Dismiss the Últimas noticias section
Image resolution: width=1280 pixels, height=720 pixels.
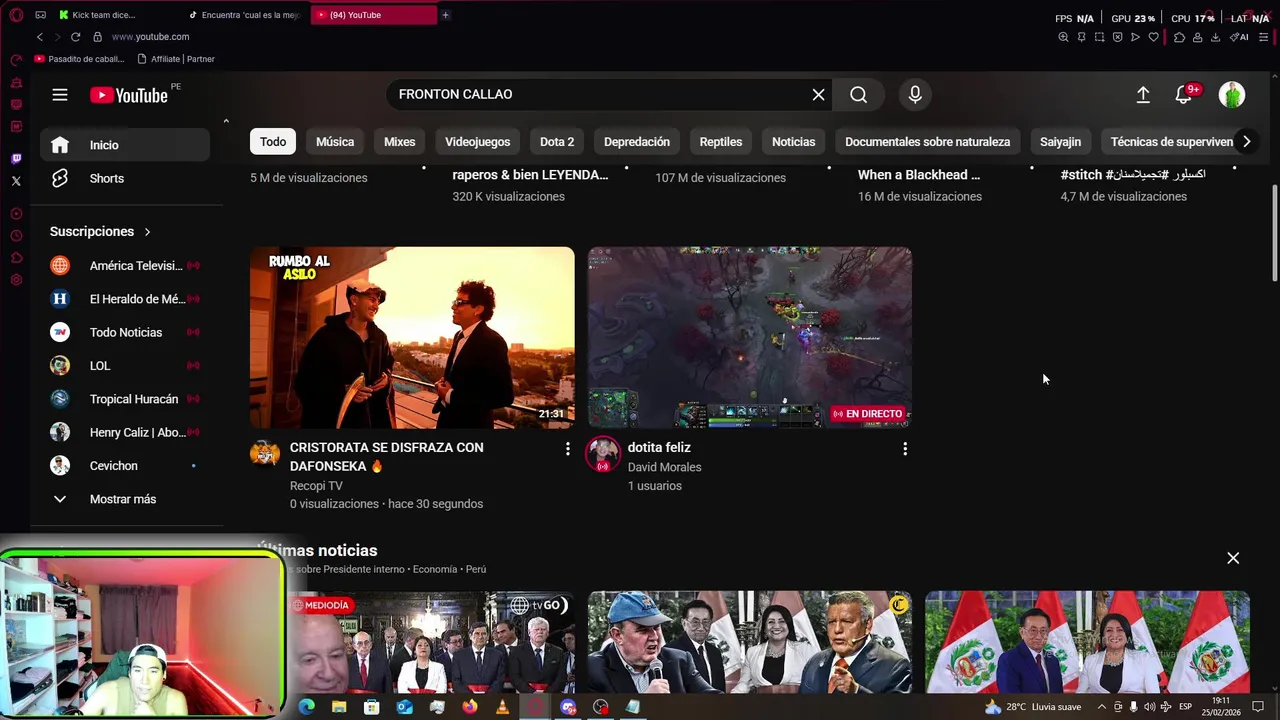1233,558
